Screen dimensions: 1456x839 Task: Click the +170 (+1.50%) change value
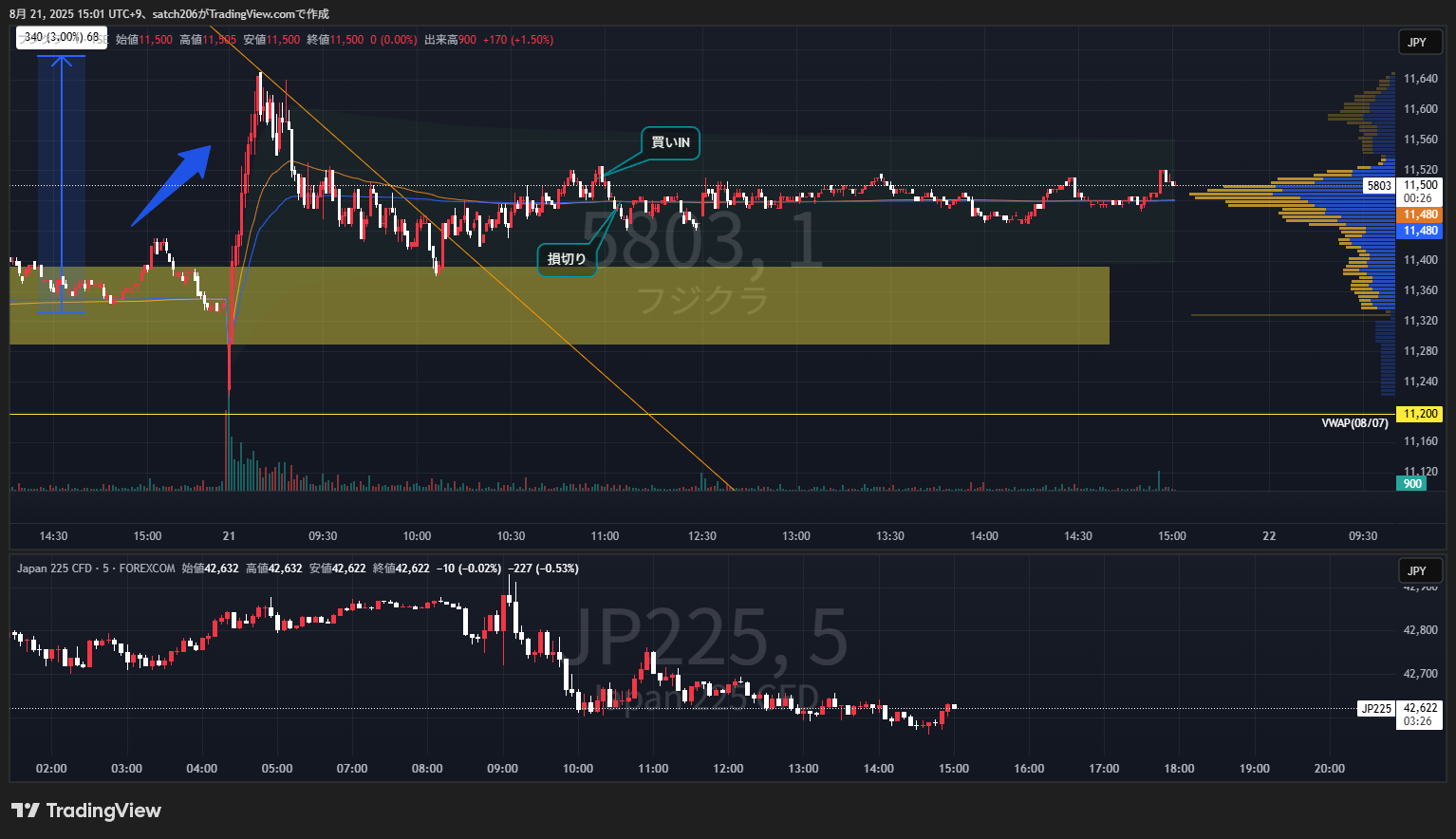(517, 40)
